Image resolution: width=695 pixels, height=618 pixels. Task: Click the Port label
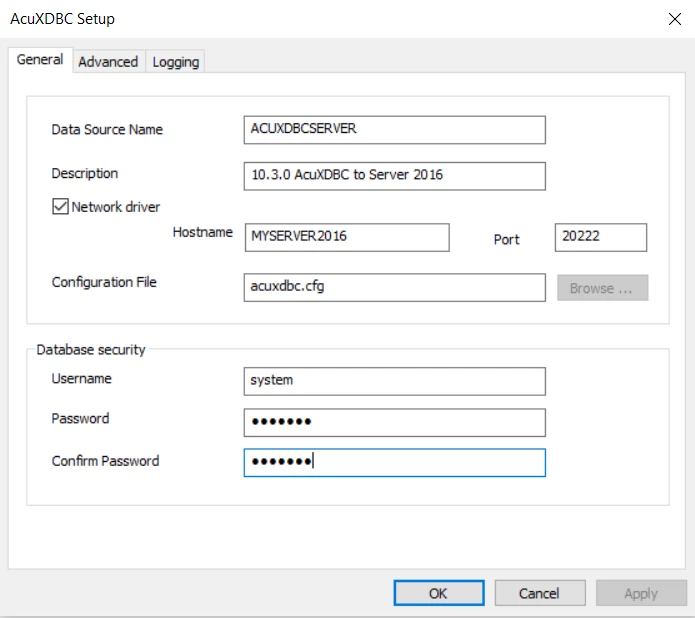(x=506, y=239)
